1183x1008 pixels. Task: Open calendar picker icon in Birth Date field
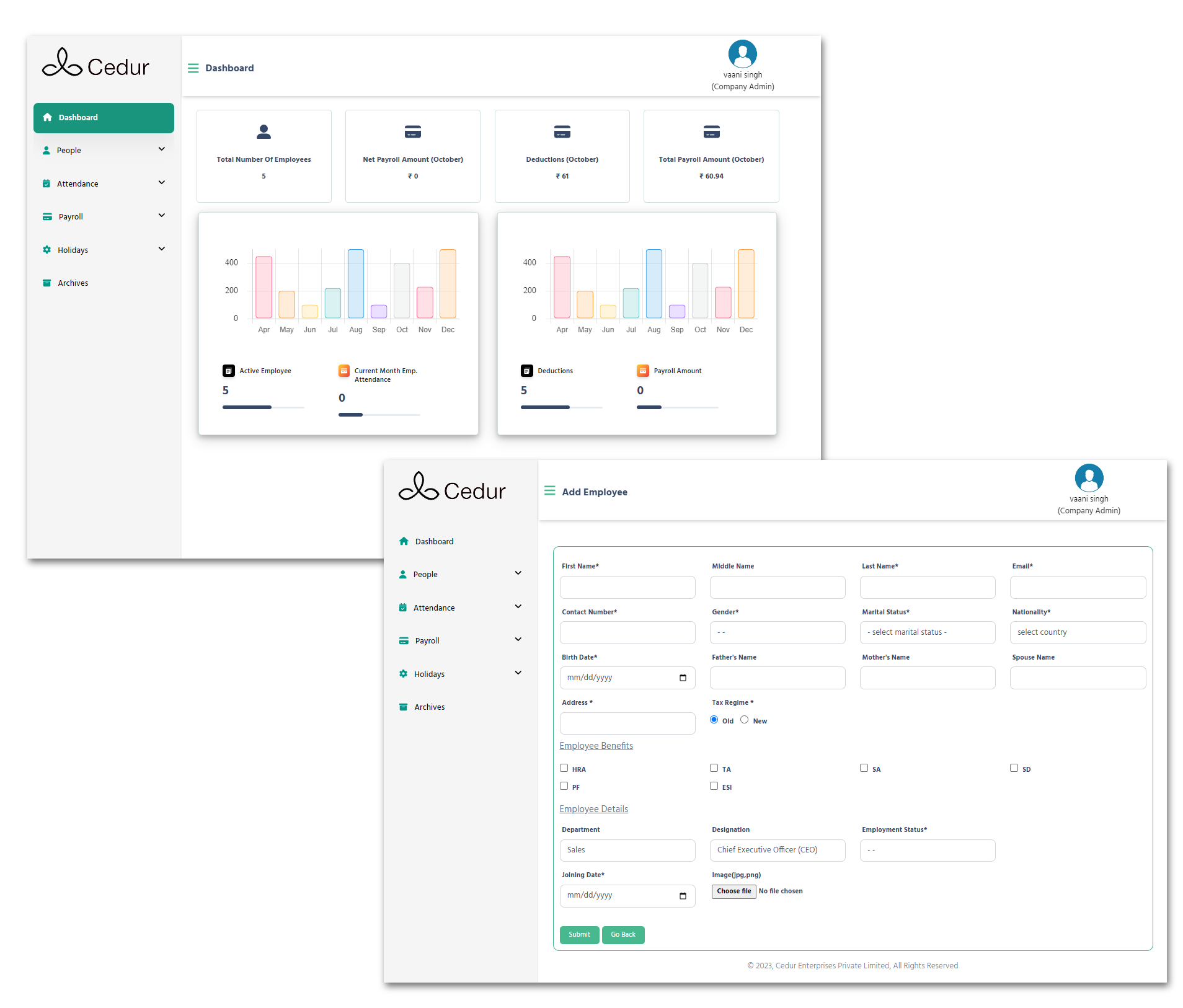(683, 678)
